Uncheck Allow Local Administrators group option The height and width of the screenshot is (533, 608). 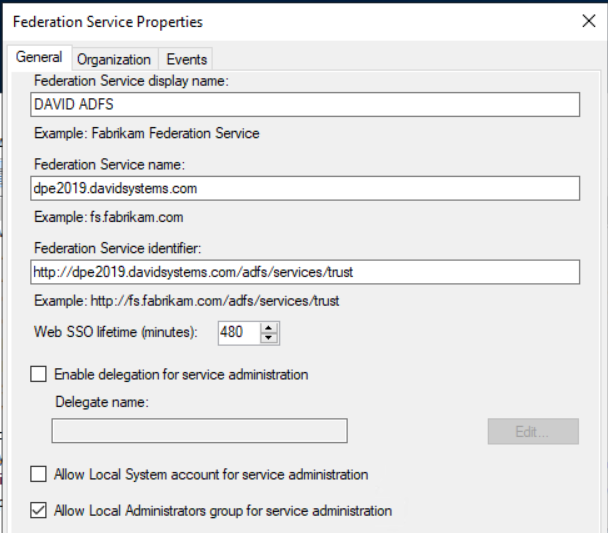pos(39,510)
